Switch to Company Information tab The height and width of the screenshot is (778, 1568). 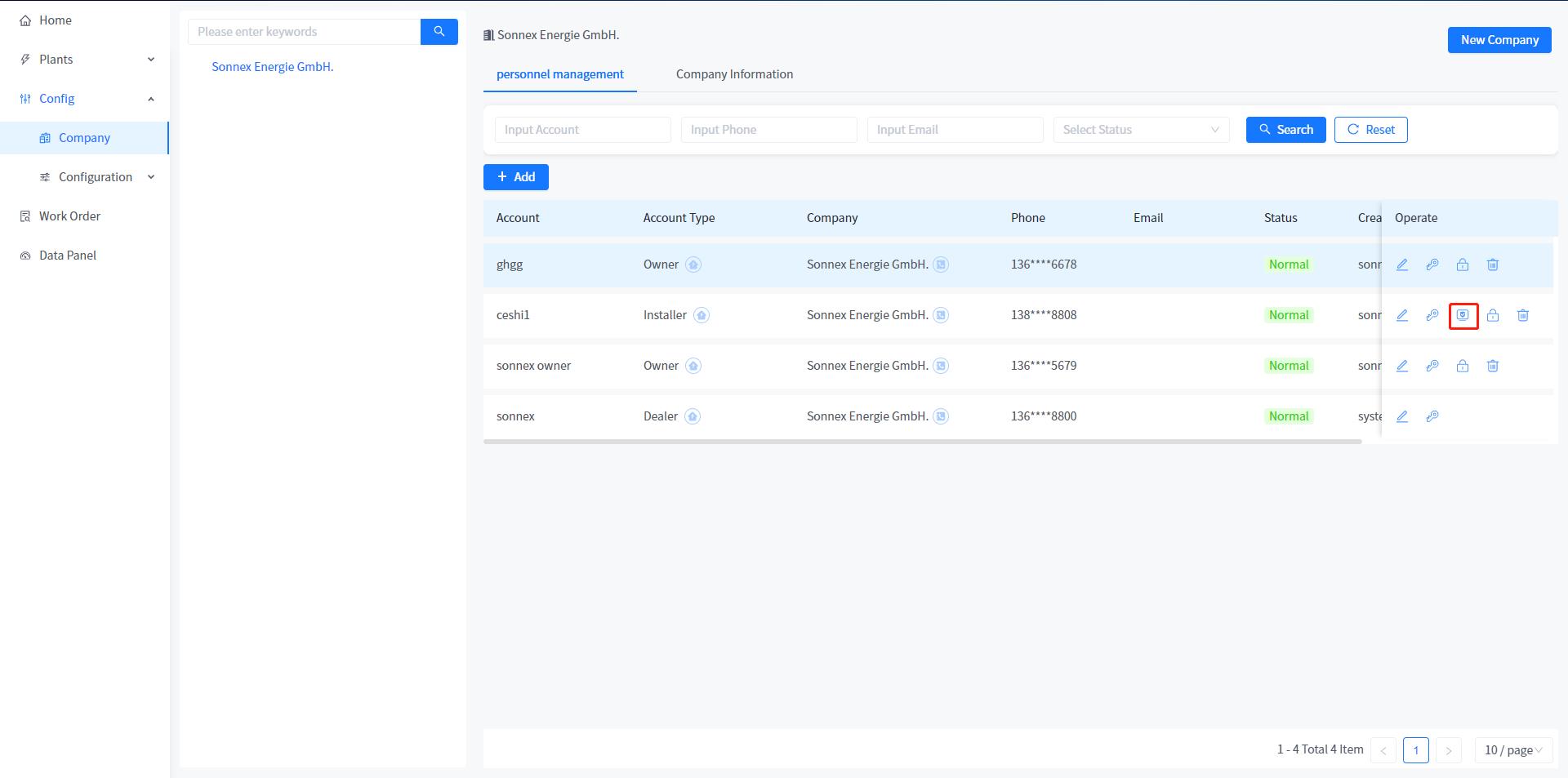pyautogui.click(x=734, y=74)
